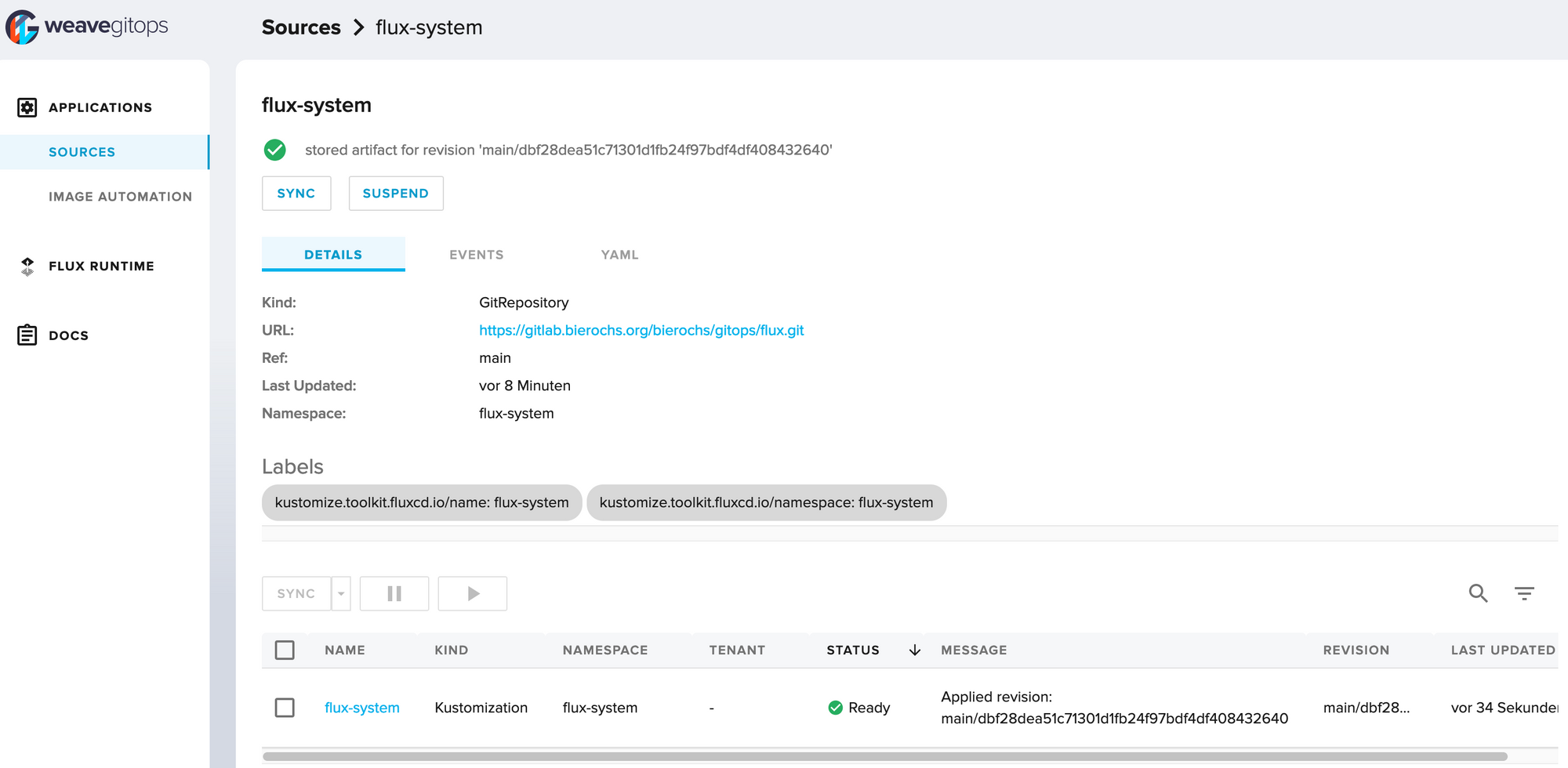Sort by the Message column header

974,650
